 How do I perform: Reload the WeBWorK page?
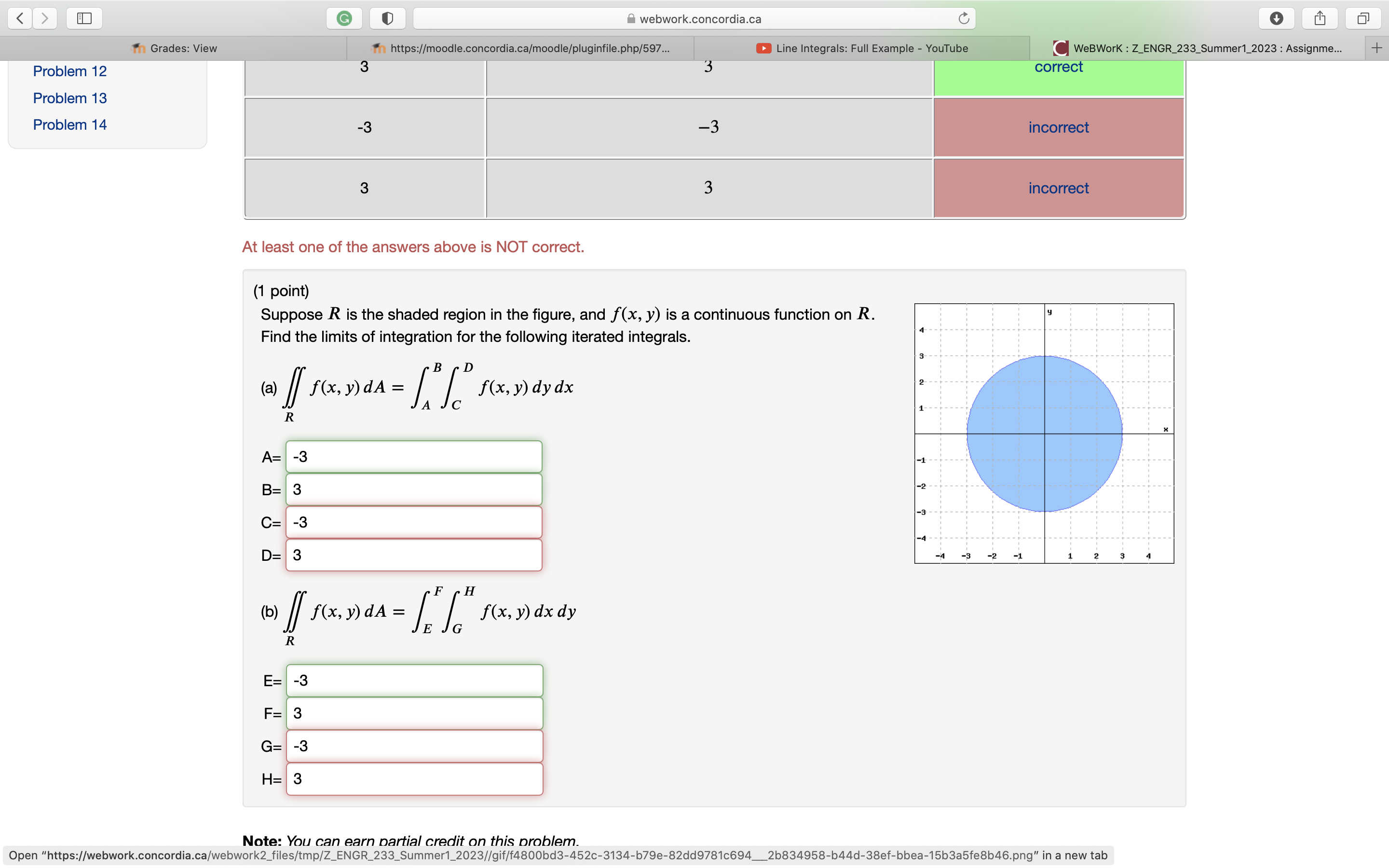coord(963,18)
